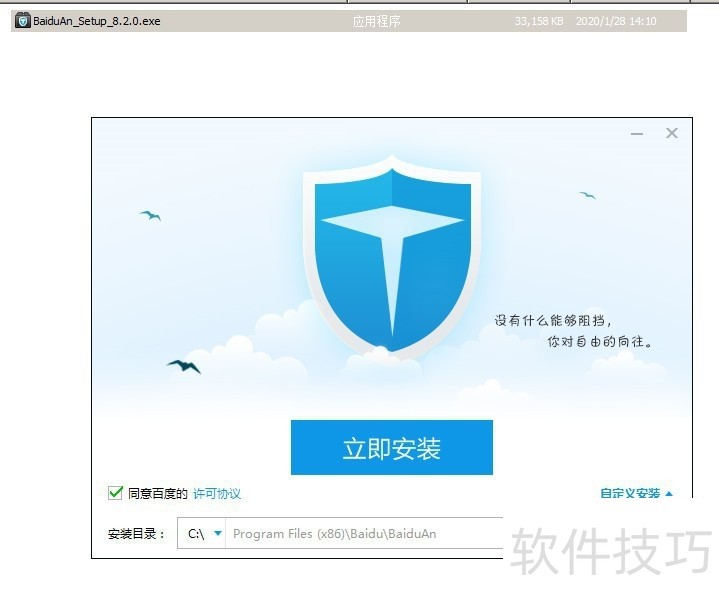Minimize the Baidu installer window
Screen dimensions: 719x605
[x=637, y=134]
